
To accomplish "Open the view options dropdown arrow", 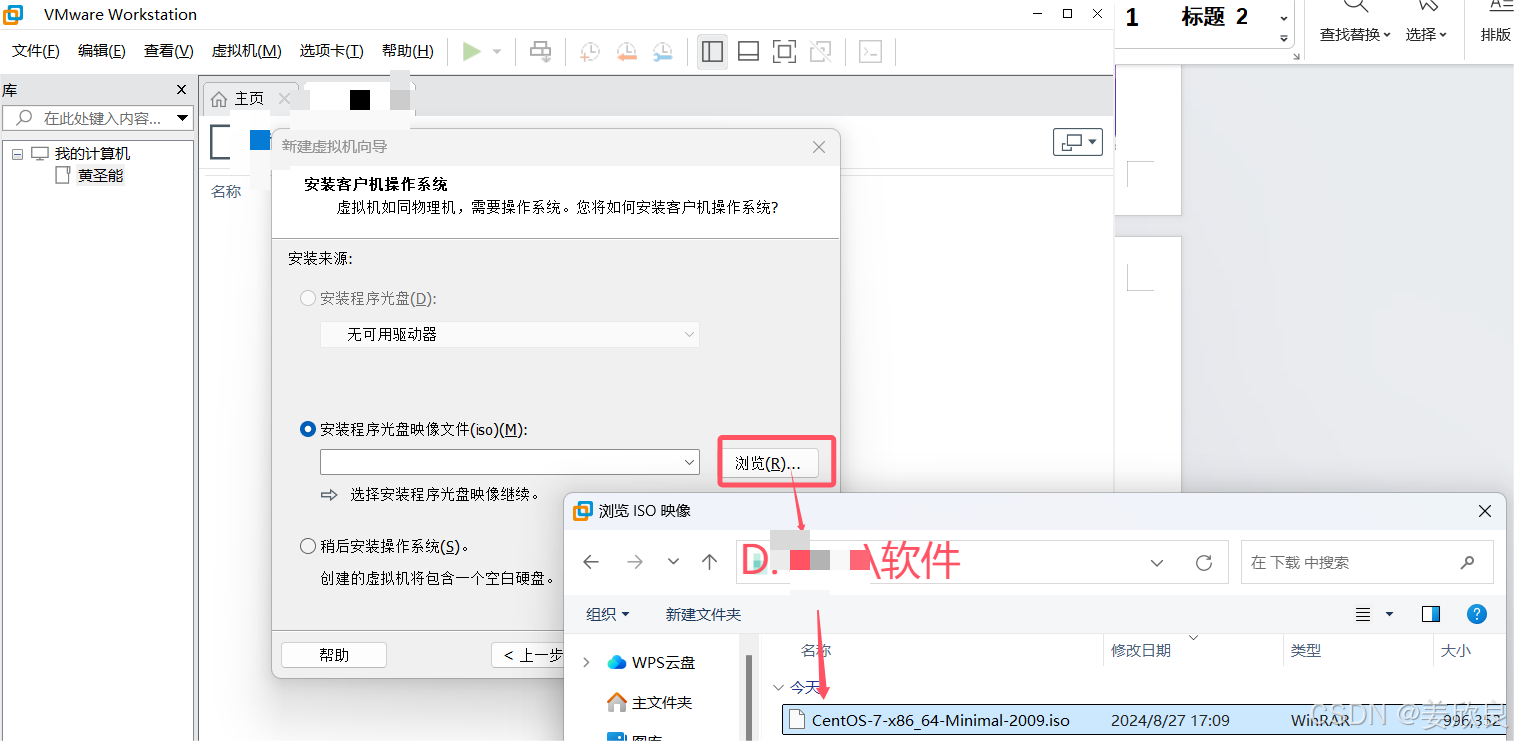I will pos(1389,614).
